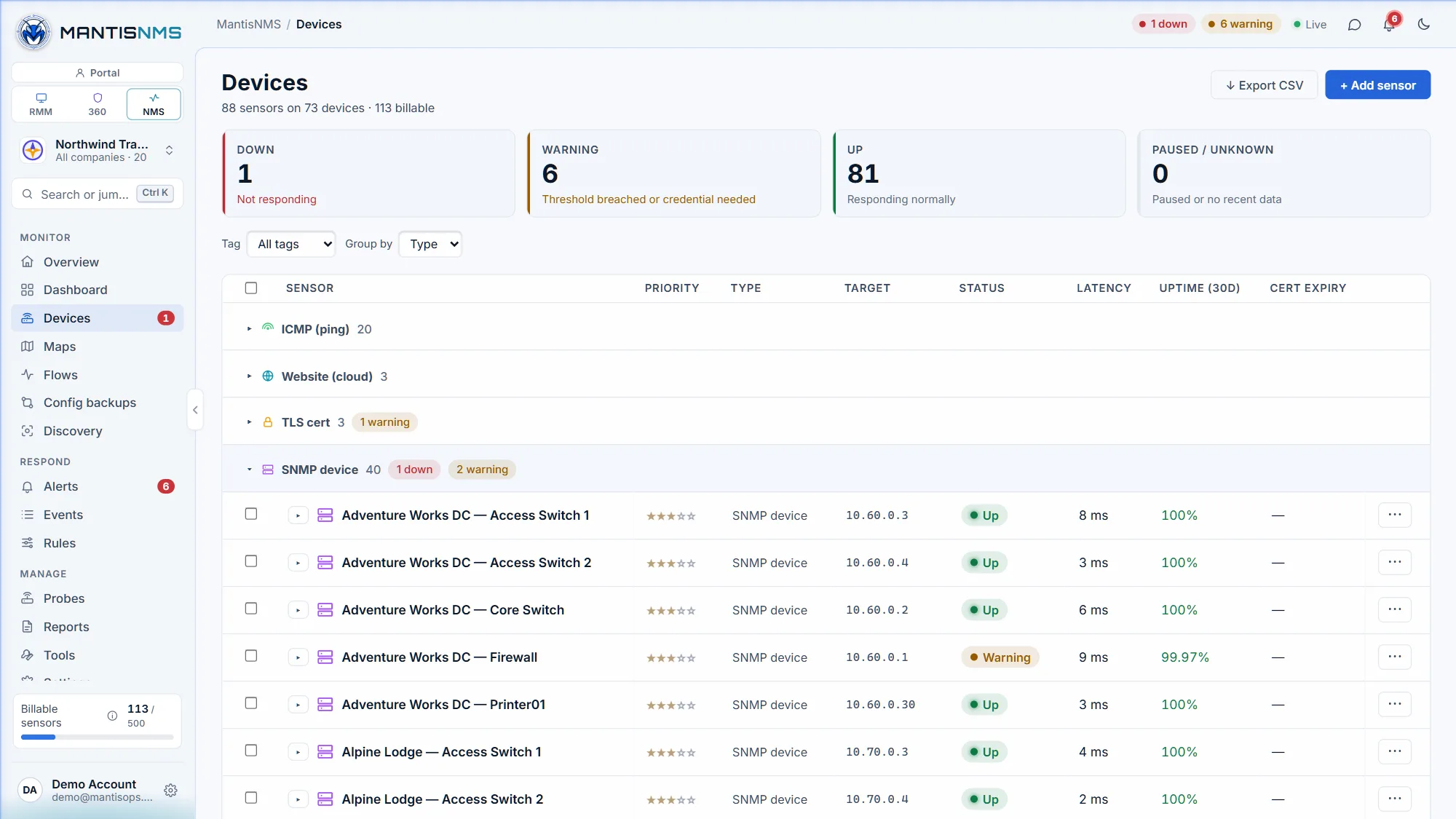Switch to the RMM tab
The width and height of the screenshot is (1456, 819).
click(x=41, y=104)
